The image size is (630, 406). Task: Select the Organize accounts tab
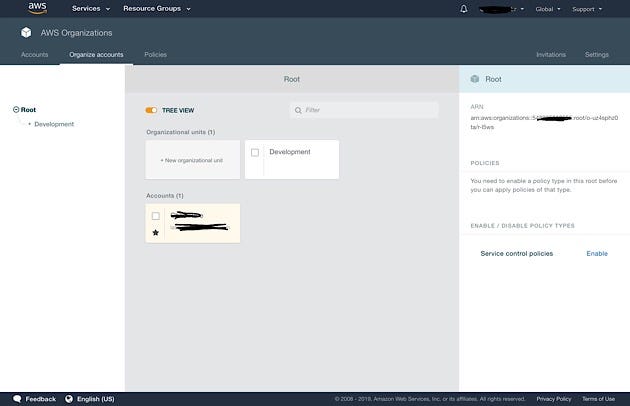tap(96, 54)
